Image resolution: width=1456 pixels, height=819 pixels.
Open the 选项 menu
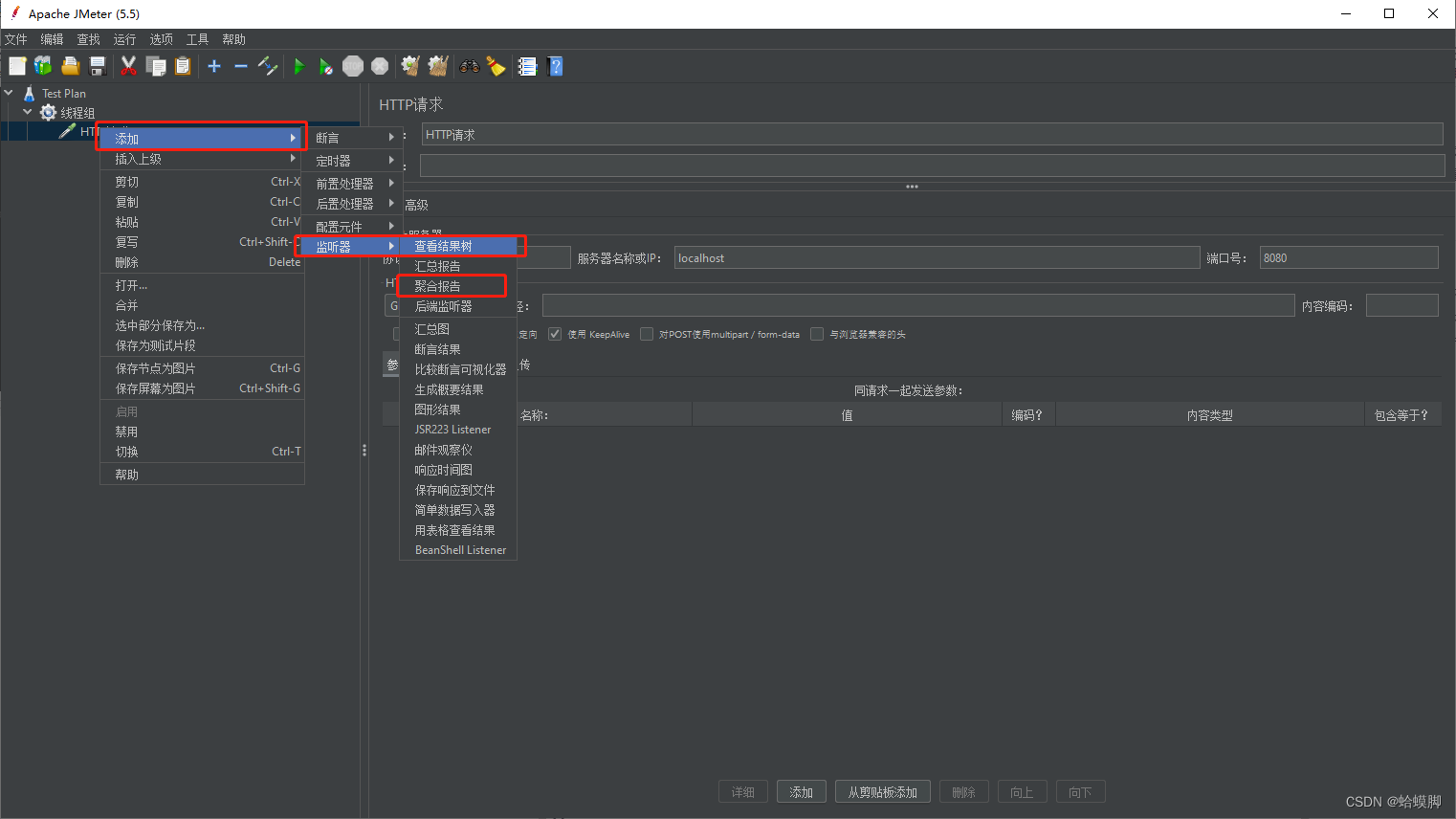tap(161, 39)
